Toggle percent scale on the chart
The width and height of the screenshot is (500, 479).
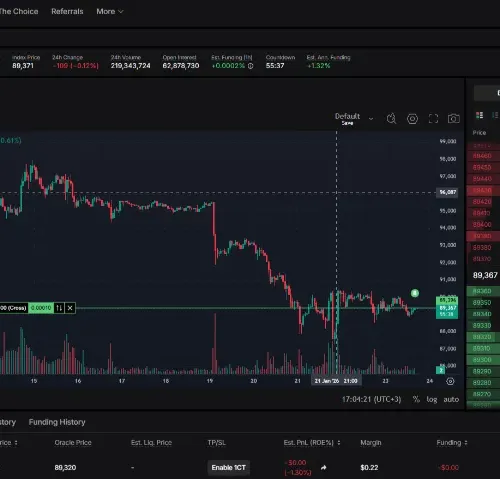[416, 399]
